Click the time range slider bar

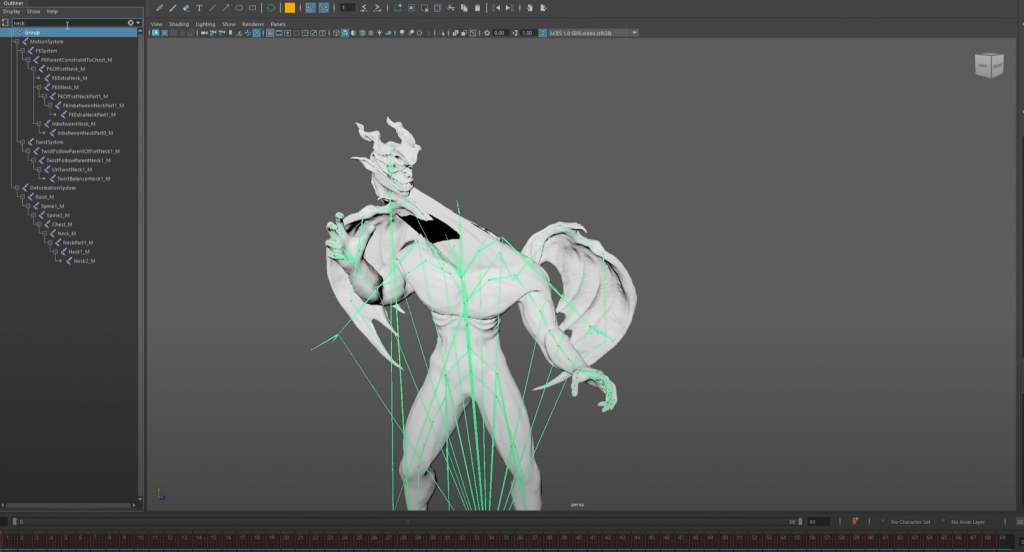point(408,521)
